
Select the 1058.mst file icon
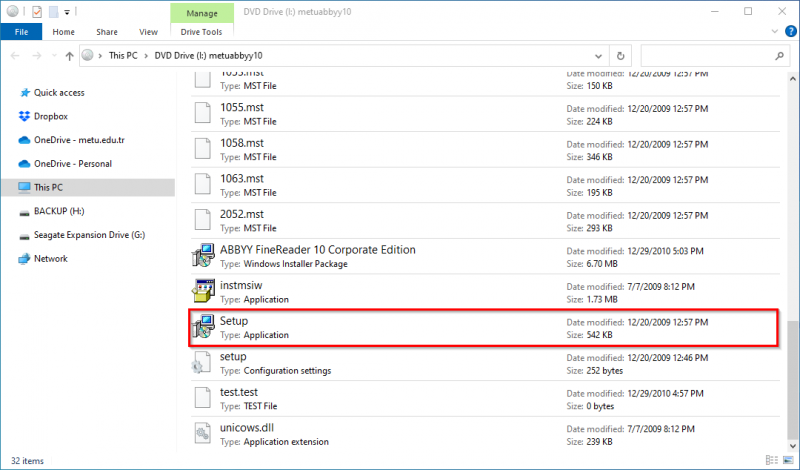pos(203,149)
